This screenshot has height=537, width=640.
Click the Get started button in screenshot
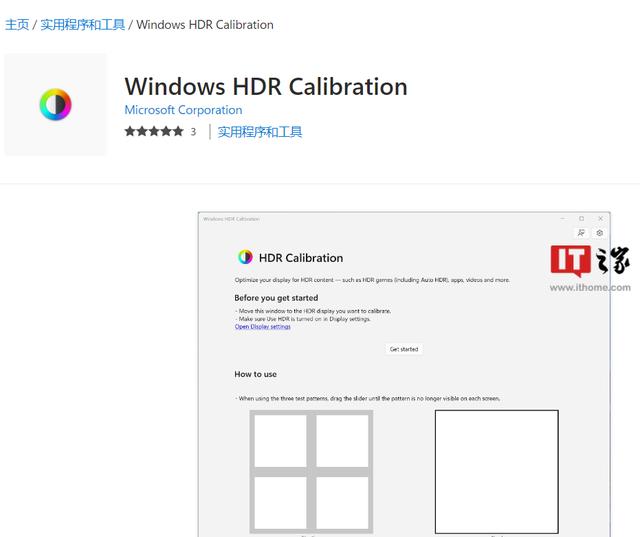pos(404,349)
